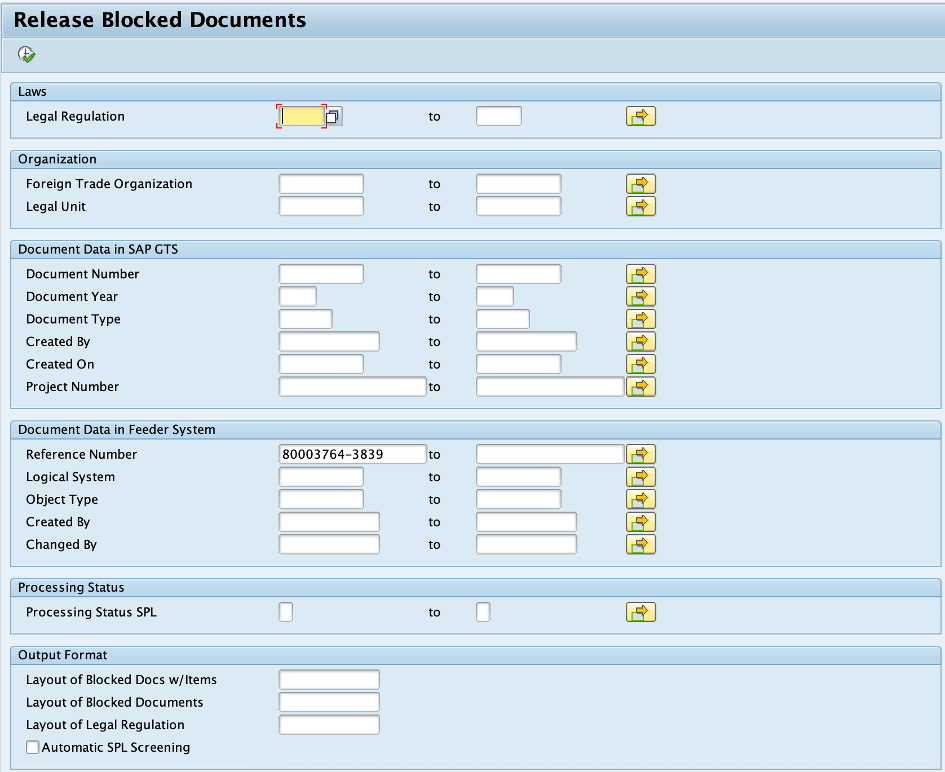Viewport: 945px width, 772px height.
Task: Open multiple selection for Foreign Trade Organization
Action: (x=641, y=184)
